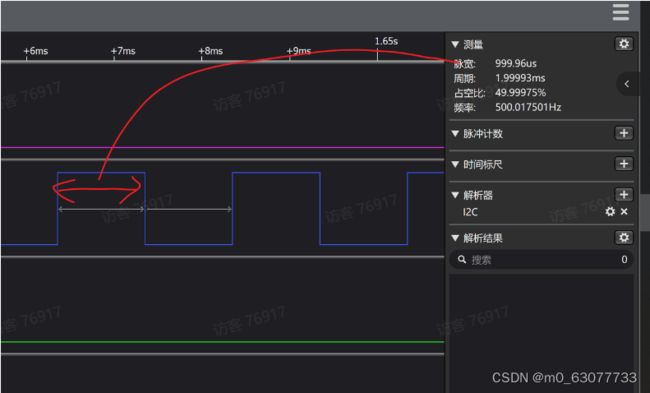Click the 频率 value 500.017501Hz
This screenshot has height=393, width=650.
[x=528, y=107]
